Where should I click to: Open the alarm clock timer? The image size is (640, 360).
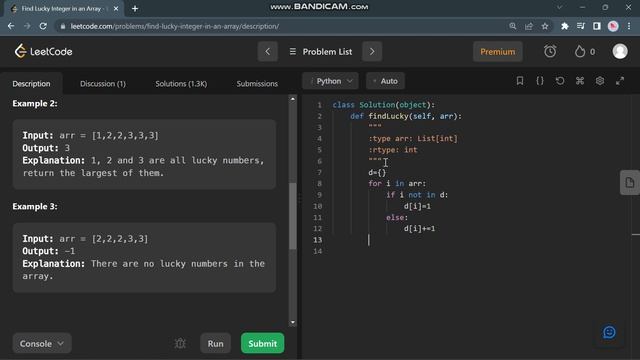[x=550, y=51]
